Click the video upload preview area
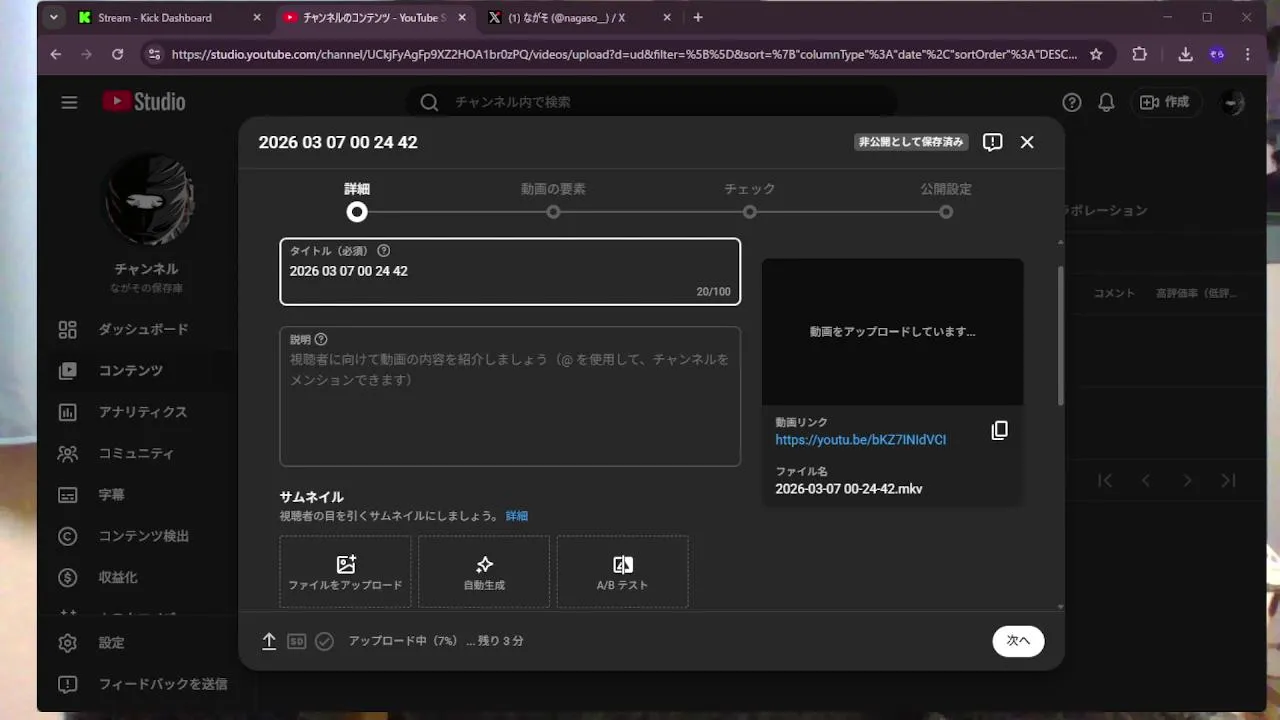Screen dimensions: 1280x720 coord(892,332)
